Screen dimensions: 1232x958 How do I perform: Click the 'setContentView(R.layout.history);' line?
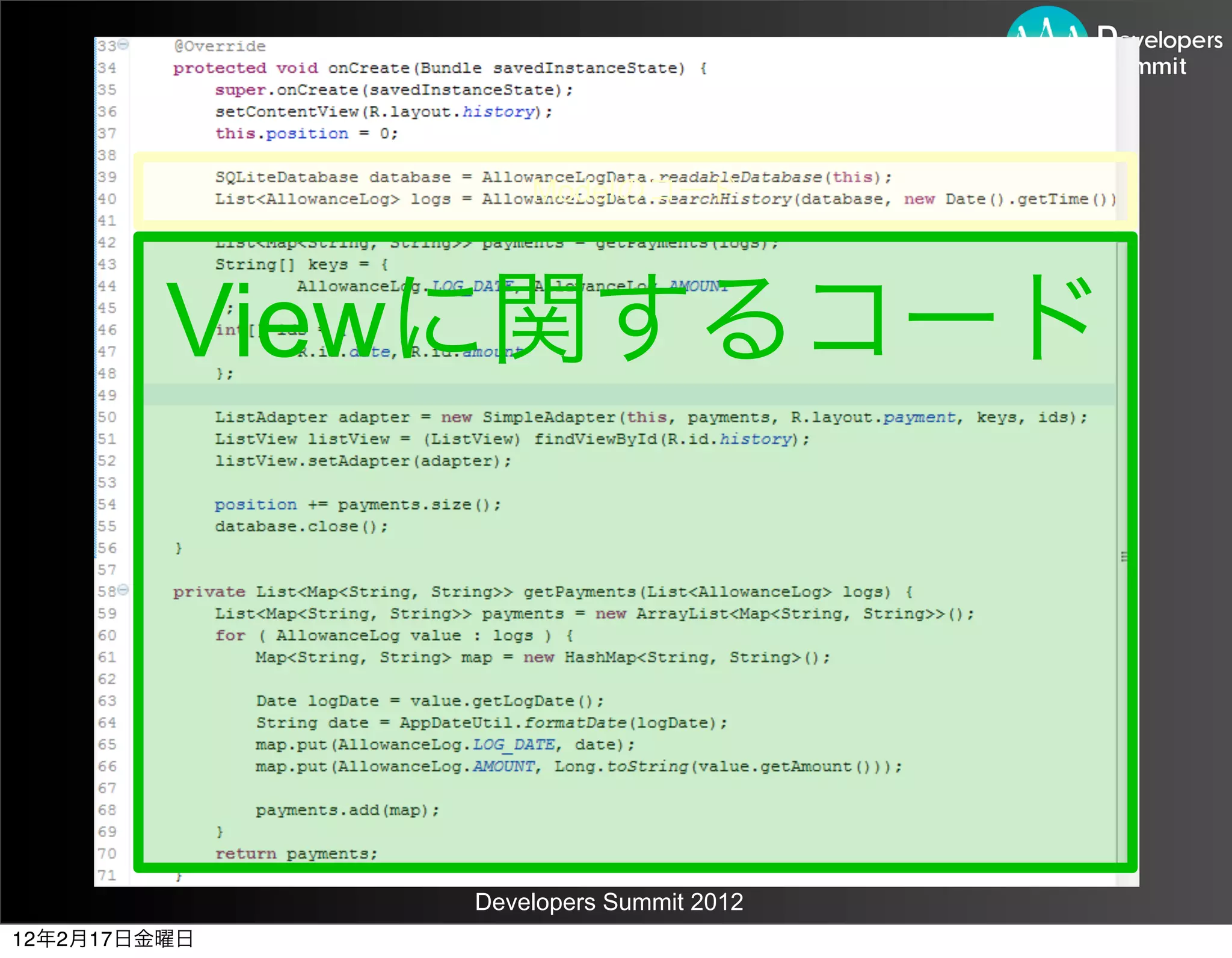click(x=384, y=112)
